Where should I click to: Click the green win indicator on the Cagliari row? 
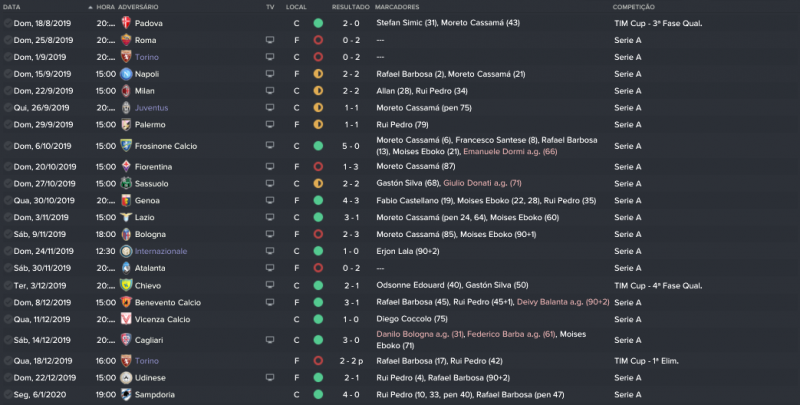318,339
